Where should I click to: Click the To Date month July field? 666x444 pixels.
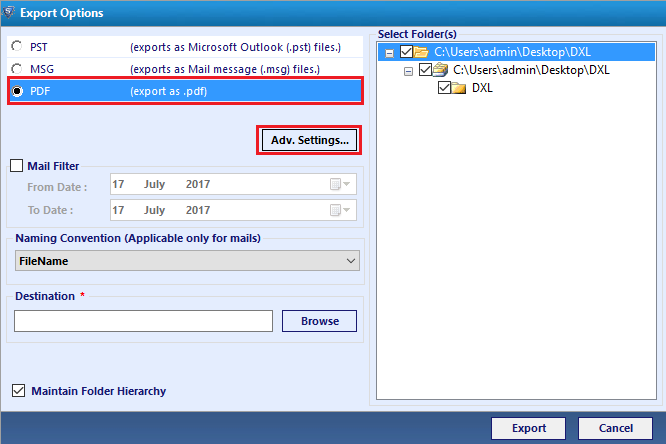pos(154,210)
